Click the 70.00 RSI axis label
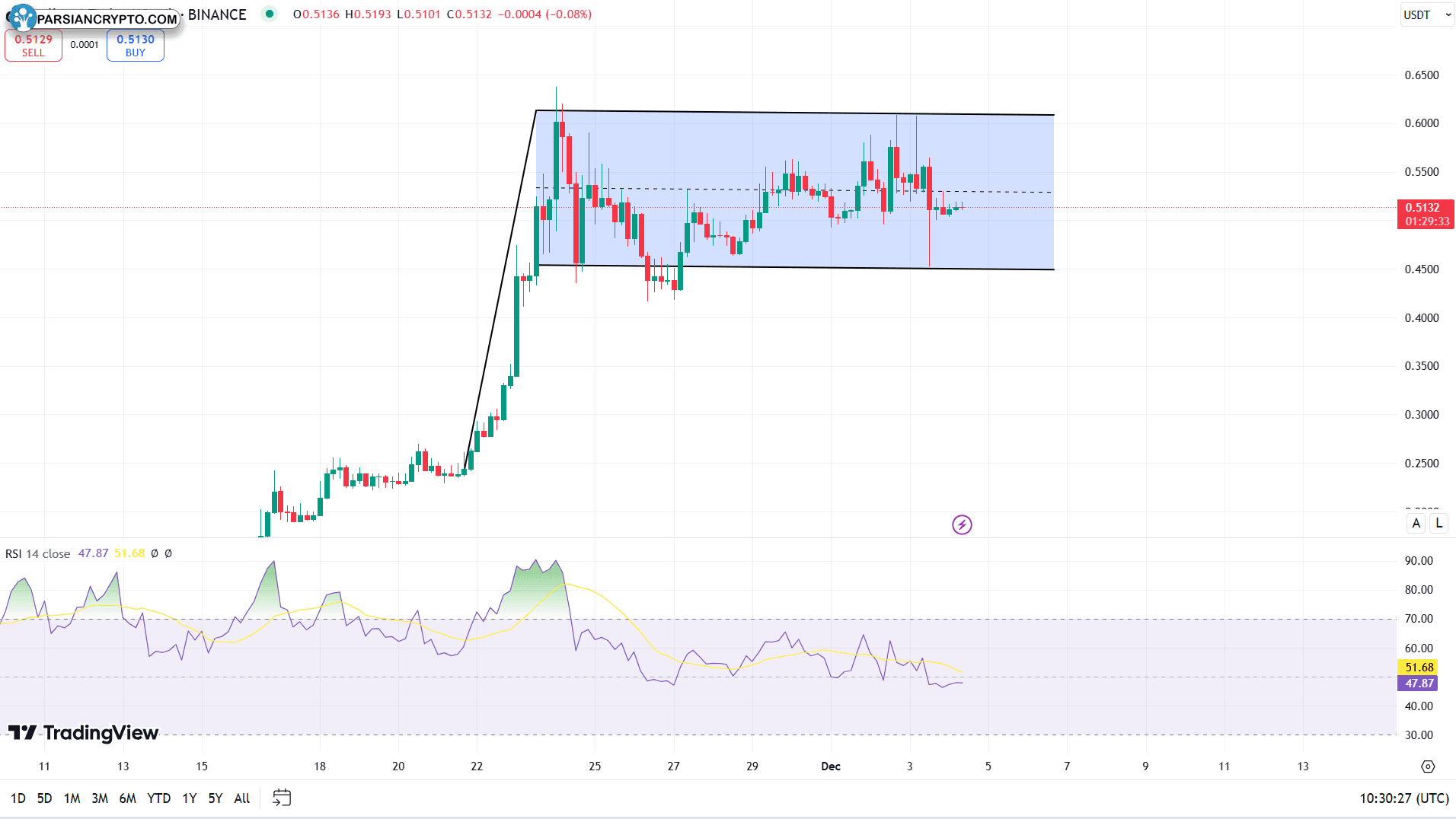The width and height of the screenshot is (1456, 819). click(x=1419, y=619)
